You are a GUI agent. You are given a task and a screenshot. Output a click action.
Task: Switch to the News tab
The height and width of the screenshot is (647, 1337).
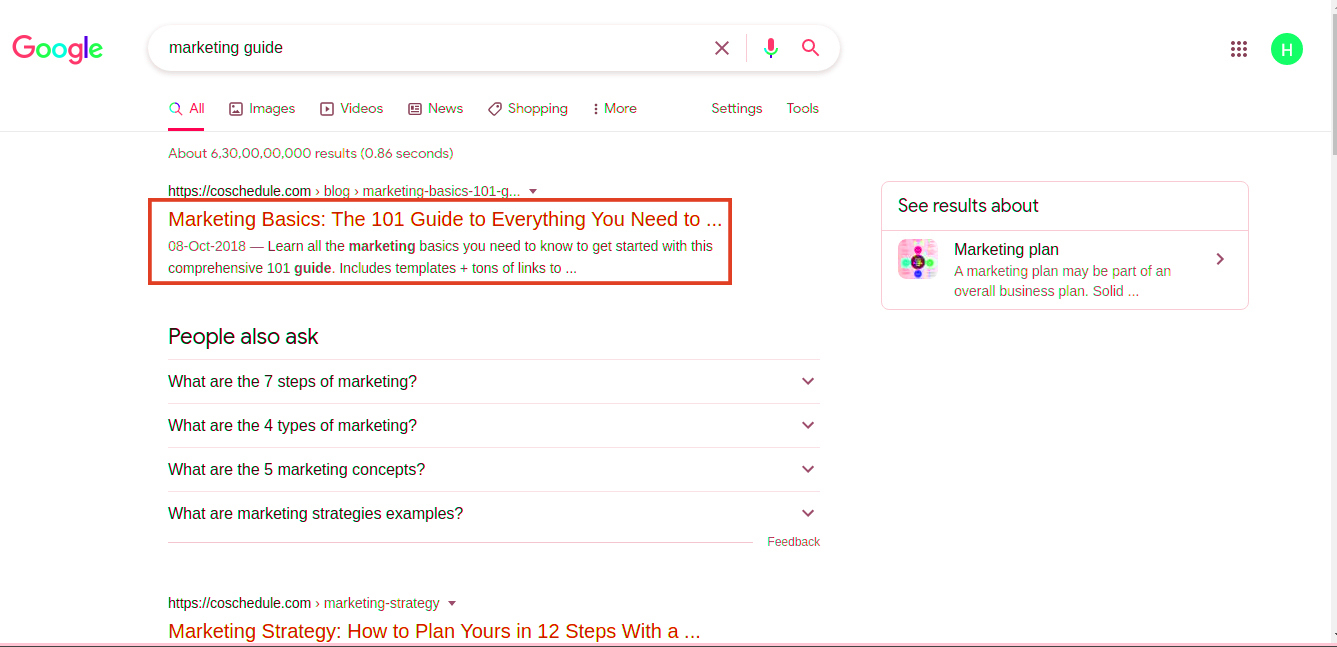point(435,108)
